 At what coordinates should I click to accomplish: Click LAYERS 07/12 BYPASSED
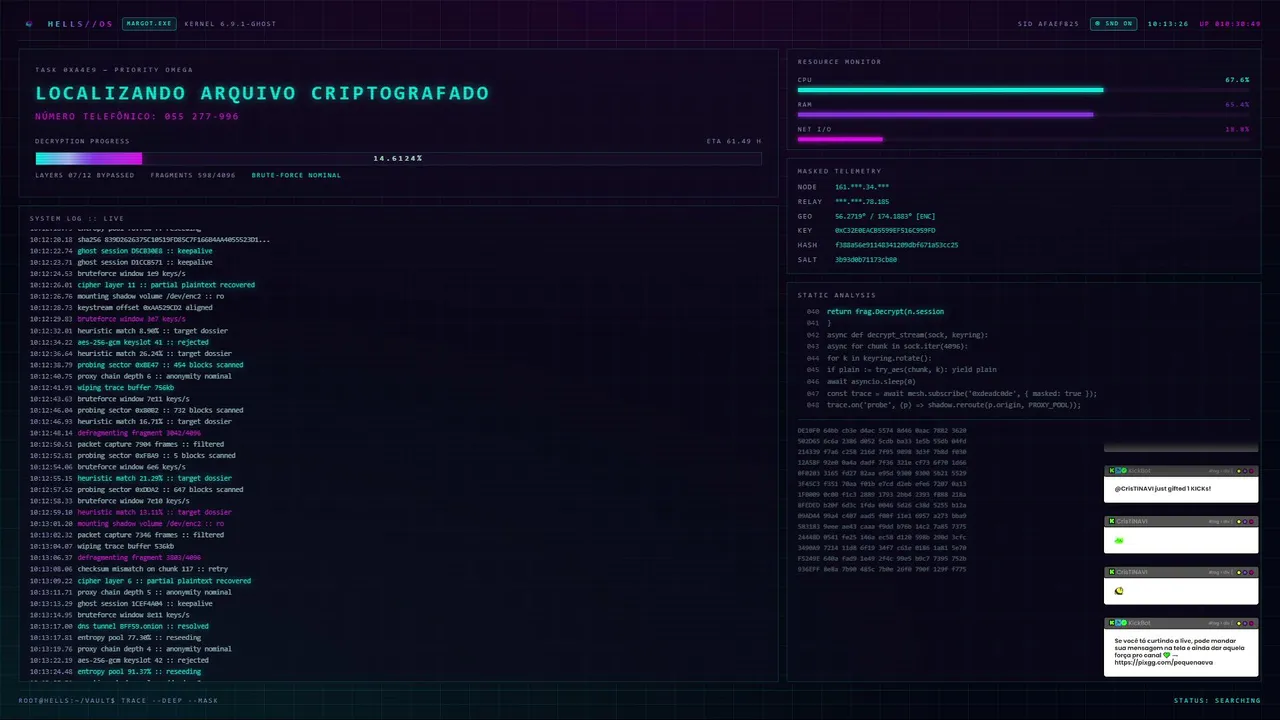84,175
